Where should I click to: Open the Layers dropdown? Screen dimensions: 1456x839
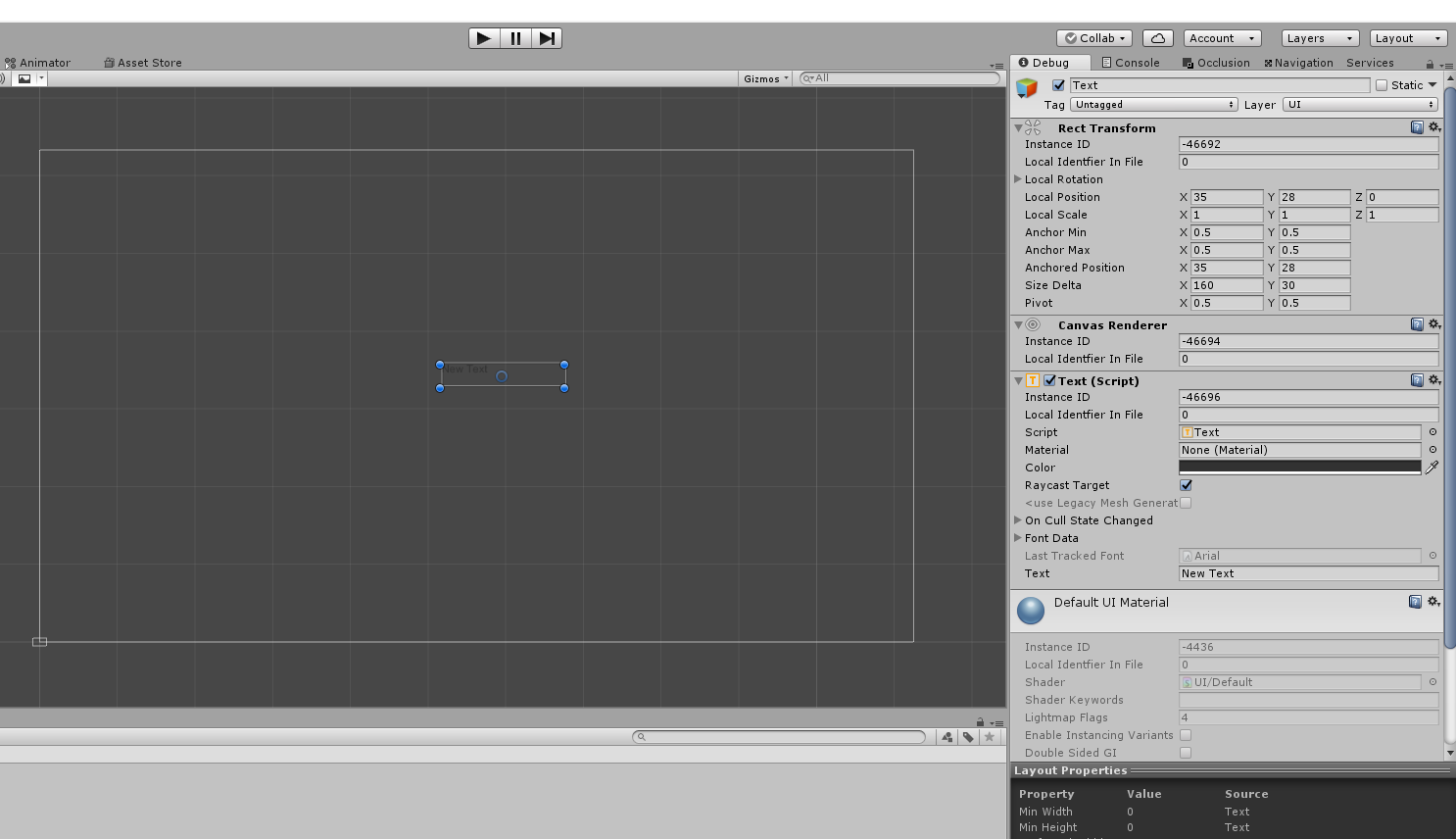[x=1320, y=38]
